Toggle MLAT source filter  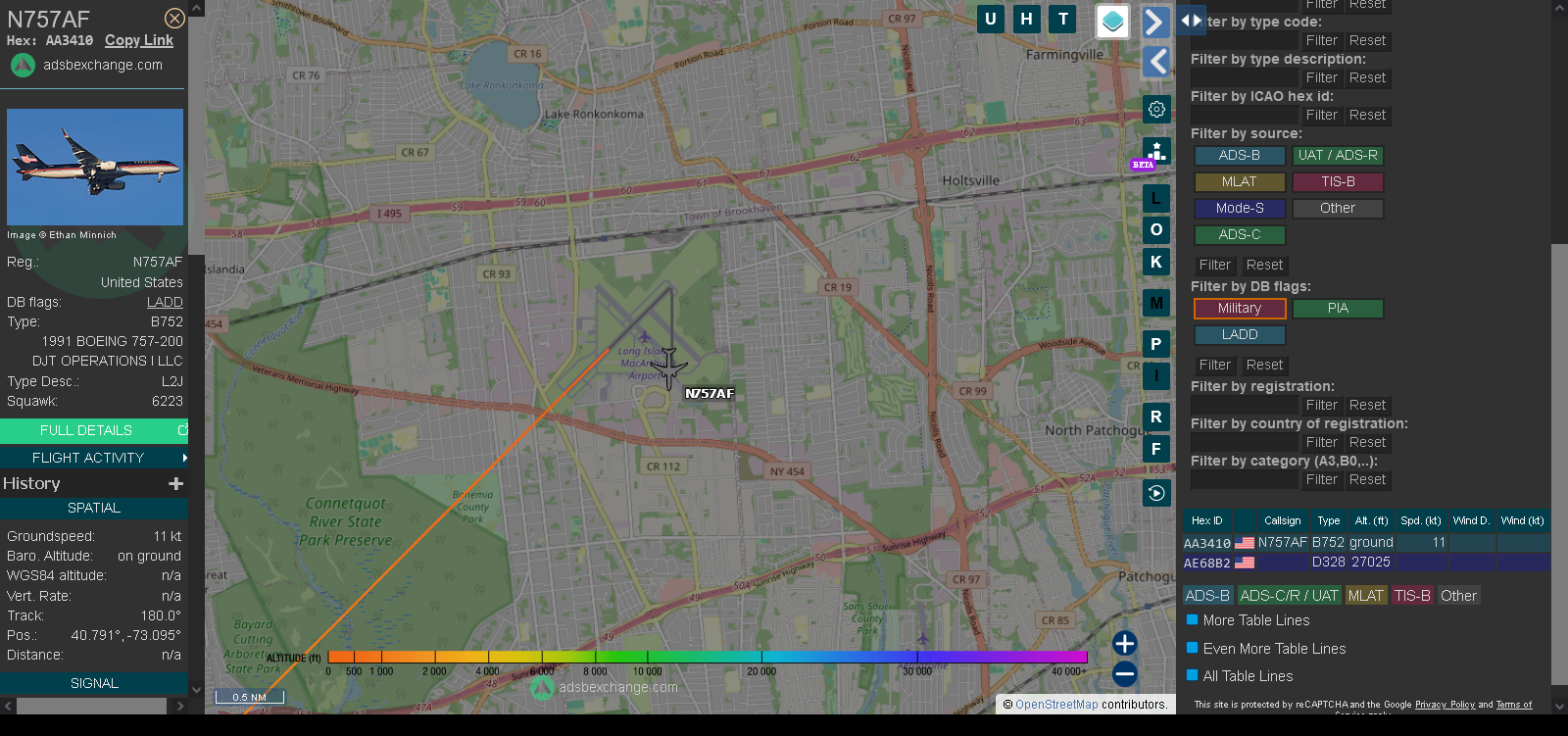[x=1240, y=182]
